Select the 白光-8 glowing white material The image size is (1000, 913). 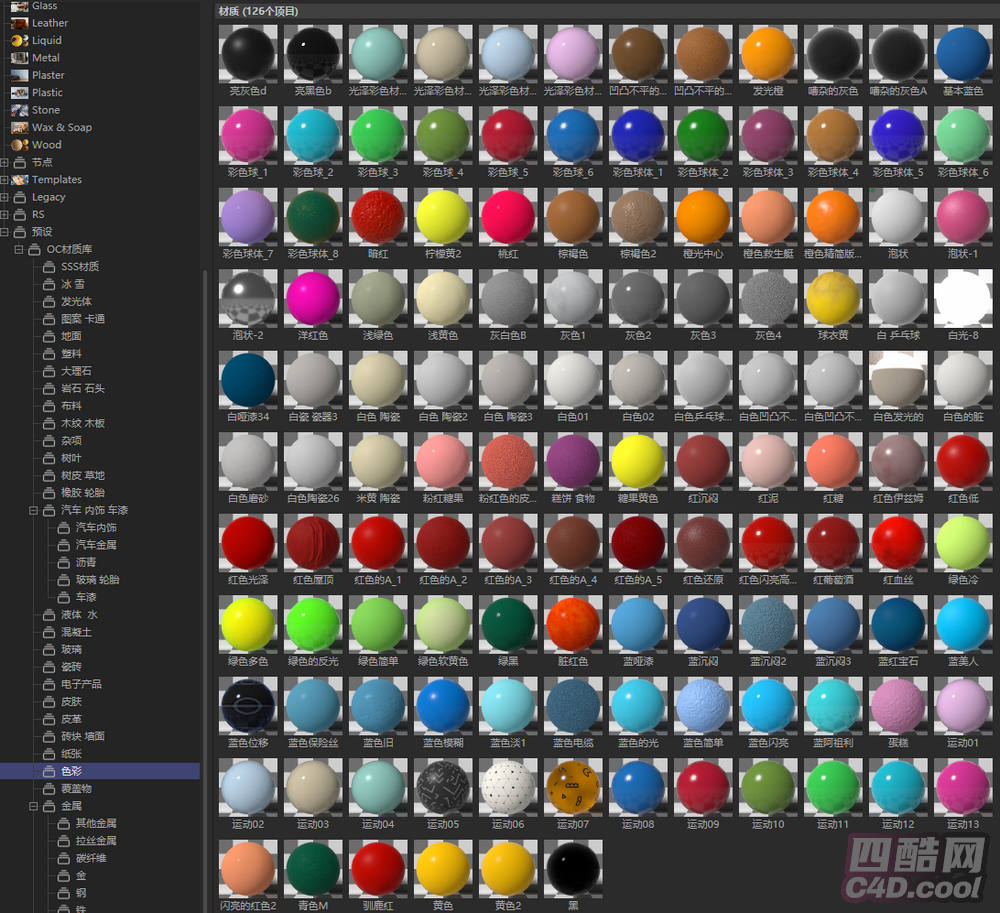click(962, 299)
